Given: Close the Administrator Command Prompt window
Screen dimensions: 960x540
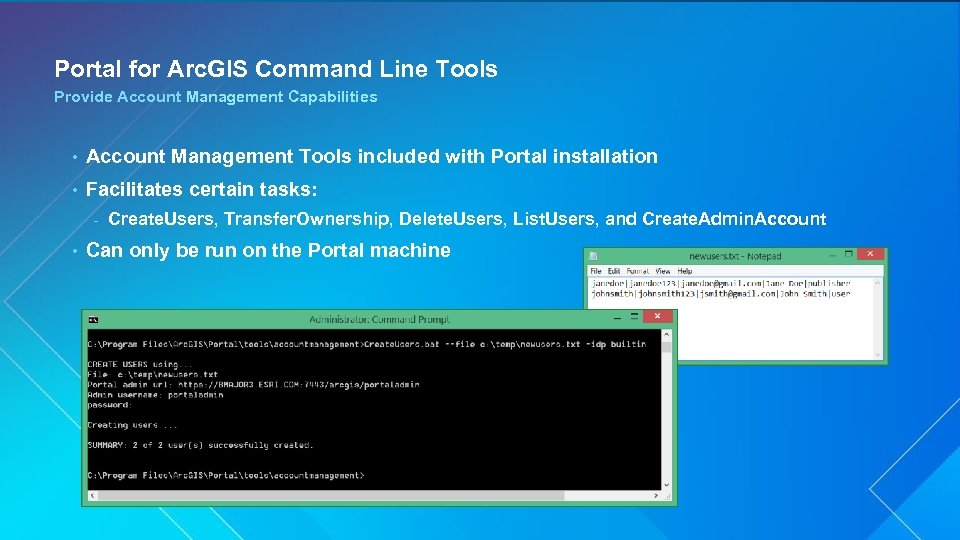Looking at the screenshot, I should (x=657, y=316).
